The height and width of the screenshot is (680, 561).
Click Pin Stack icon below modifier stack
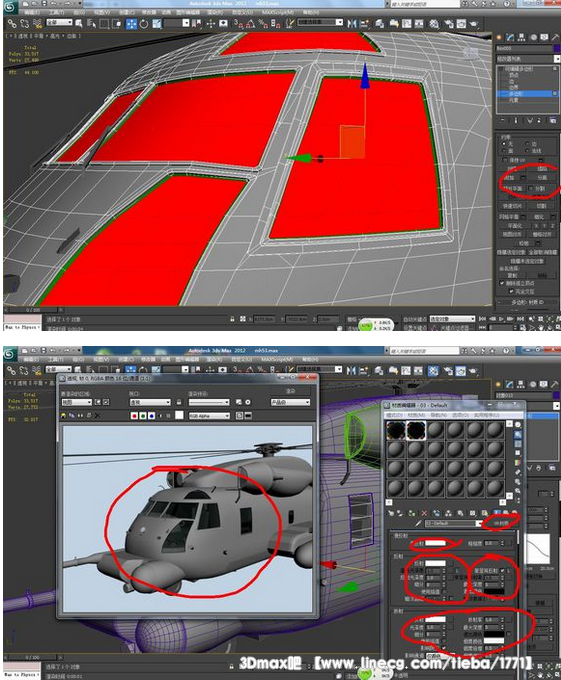click(502, 121)
